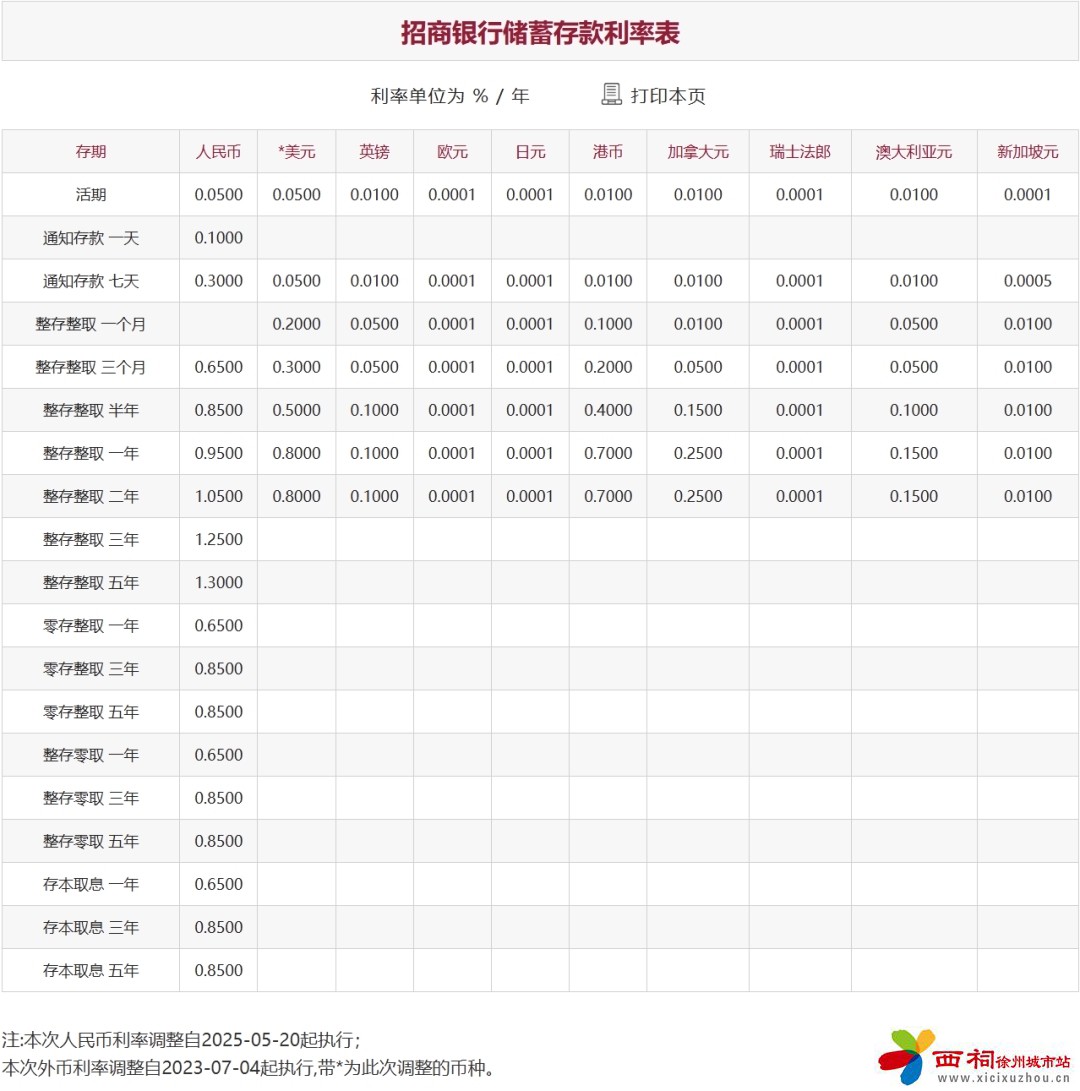The width and height of the screenshot is (1080, 1091).
Task: Click the 打印本页 link
Action: [x=667, y=95]
